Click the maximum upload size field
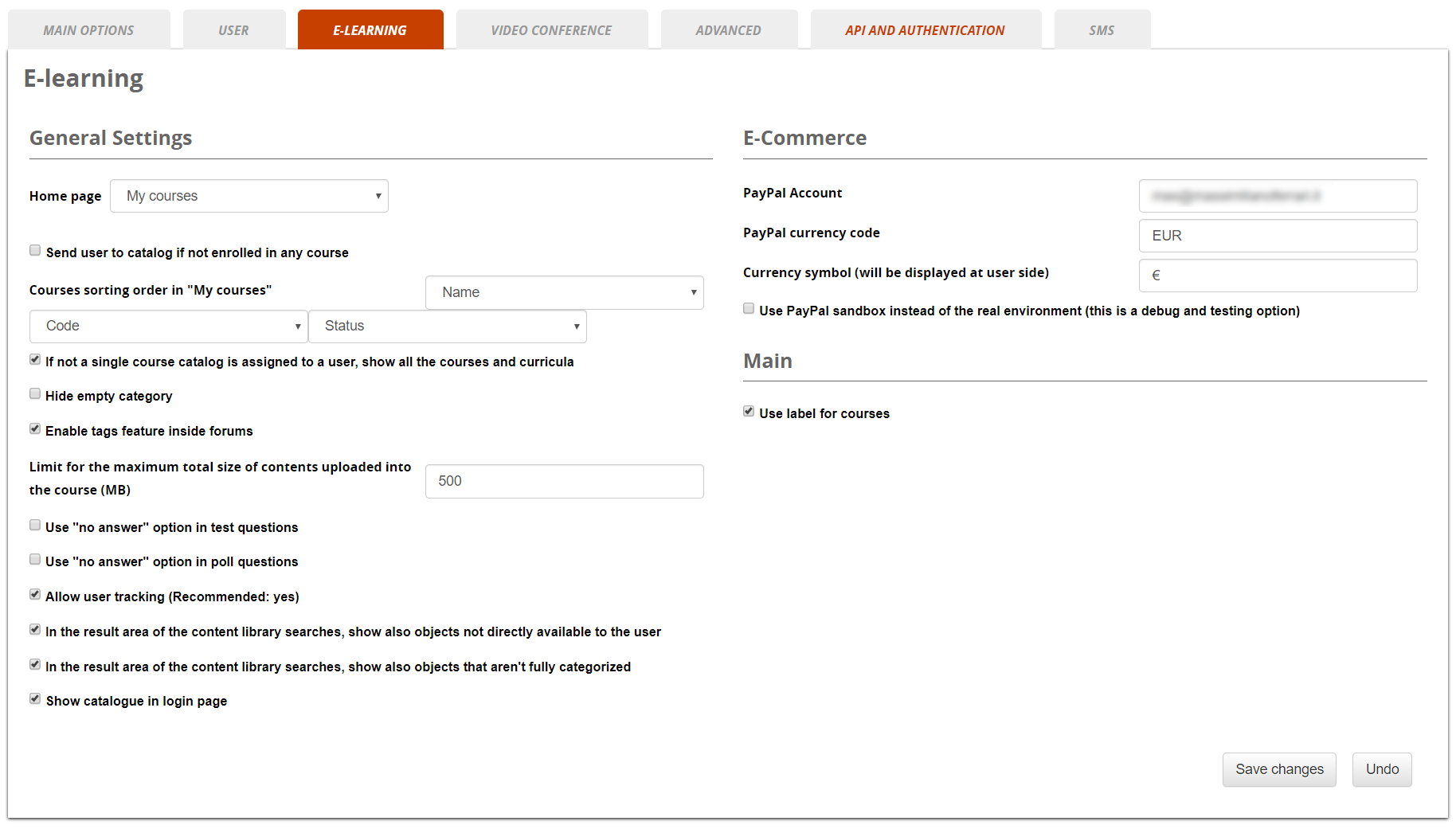The width and height of the screenshot is (1456, 829). pos(565,481)
